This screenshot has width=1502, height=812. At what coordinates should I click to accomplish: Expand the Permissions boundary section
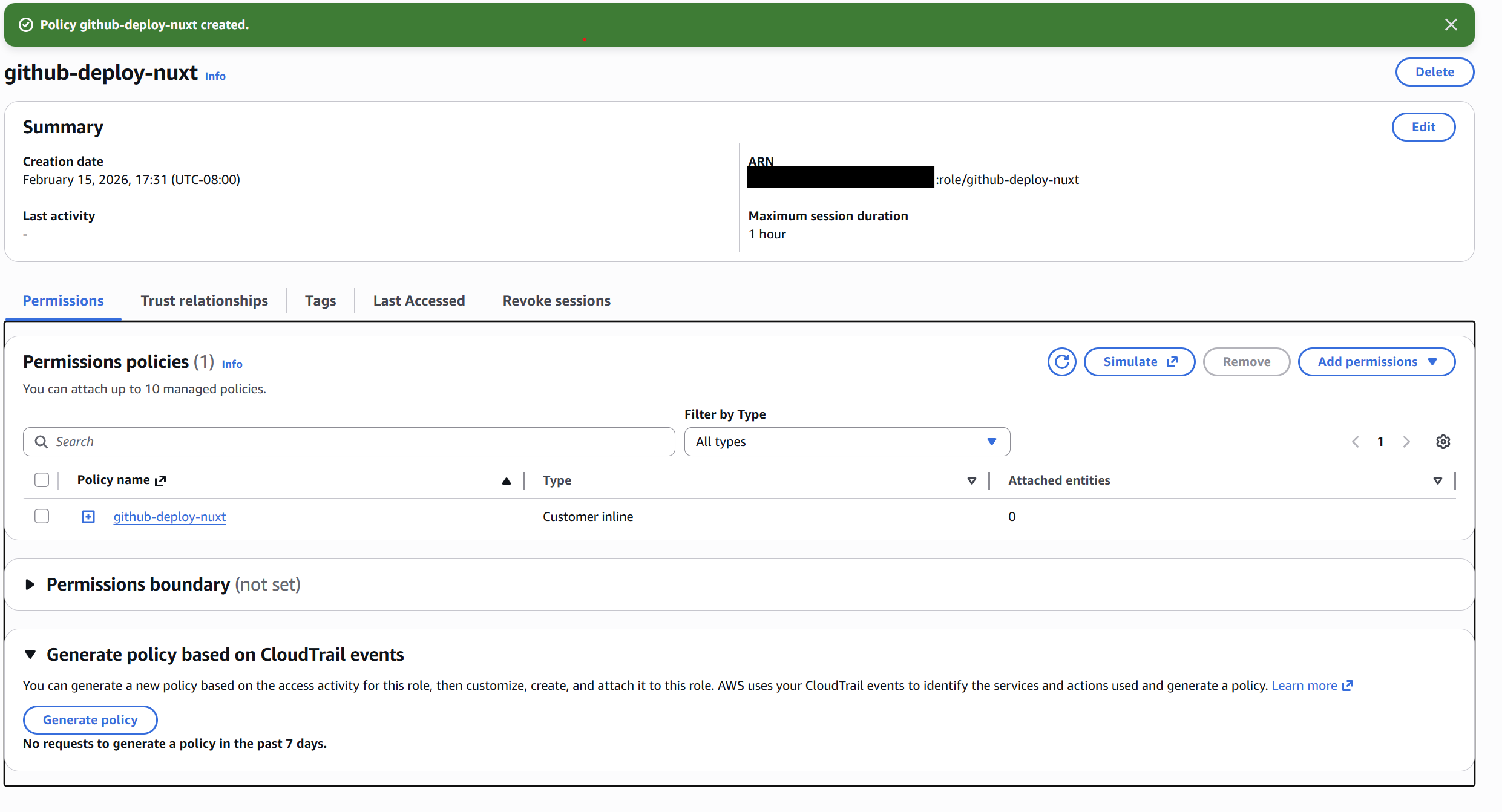30,584
